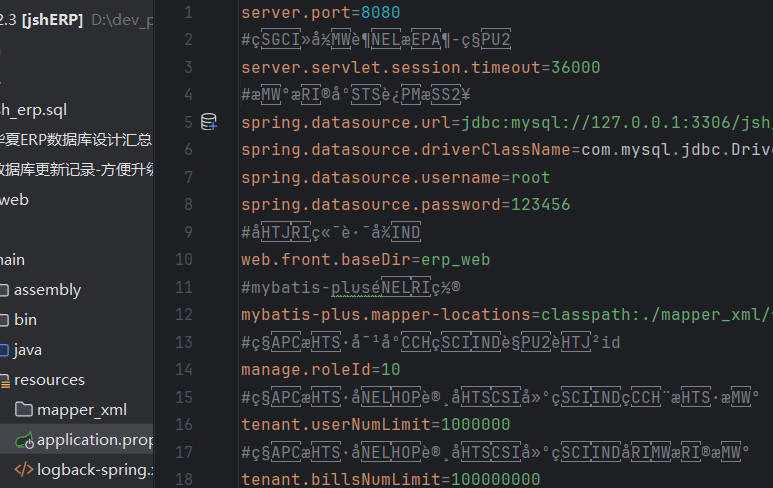773x488 pixels.
Task: Click line number 10 in the gutter
Action: point(183,260)
